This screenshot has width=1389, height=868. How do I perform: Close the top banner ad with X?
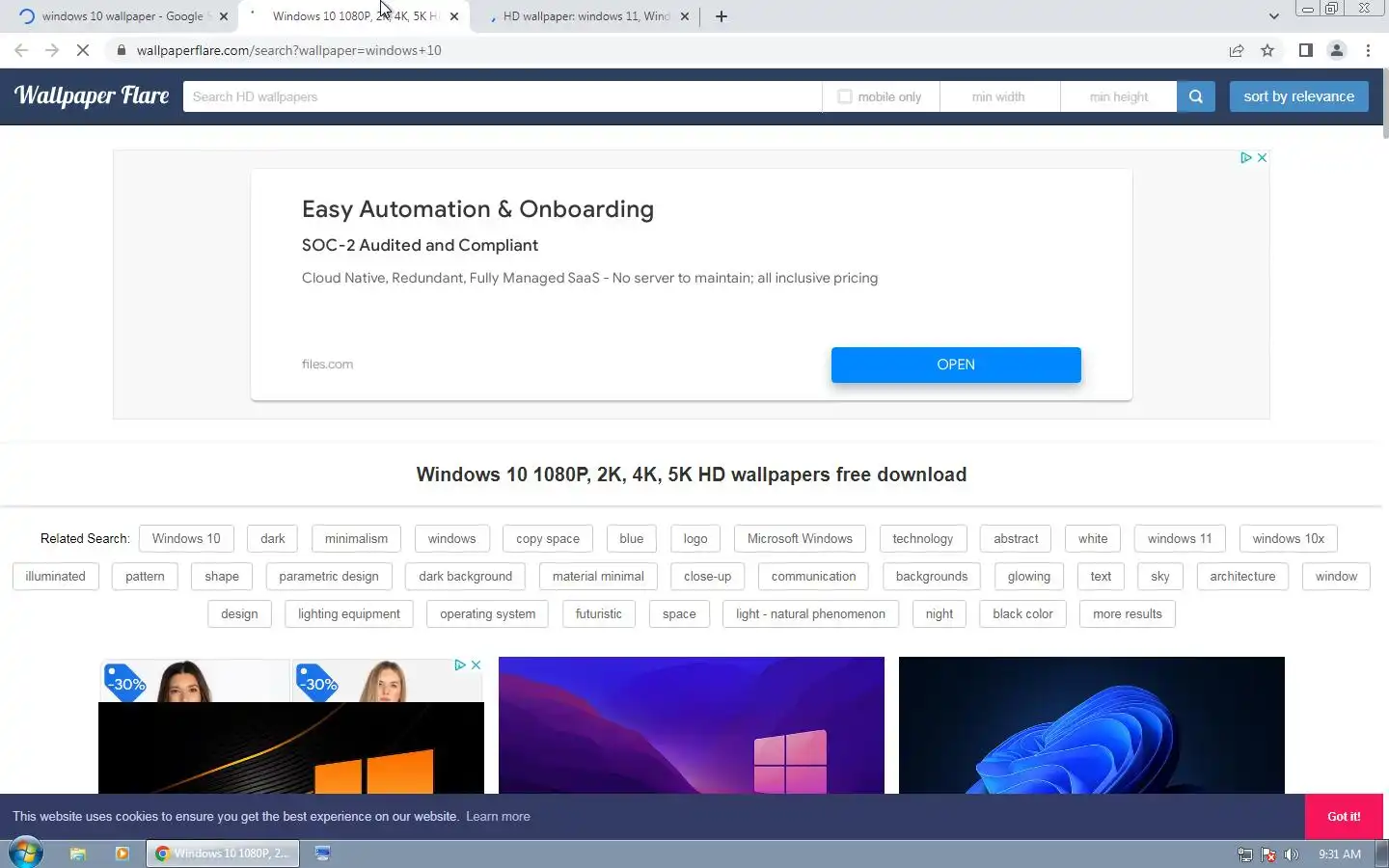[1262, 157]
